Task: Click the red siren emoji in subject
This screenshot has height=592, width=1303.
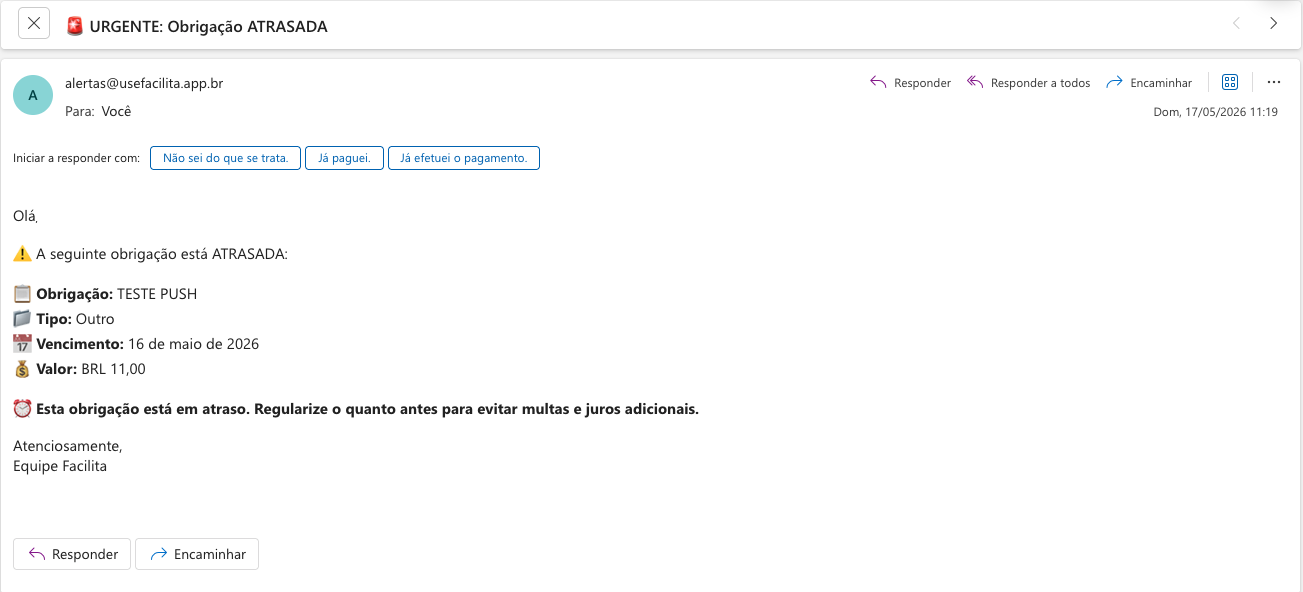Action: [x=75, y=26]
